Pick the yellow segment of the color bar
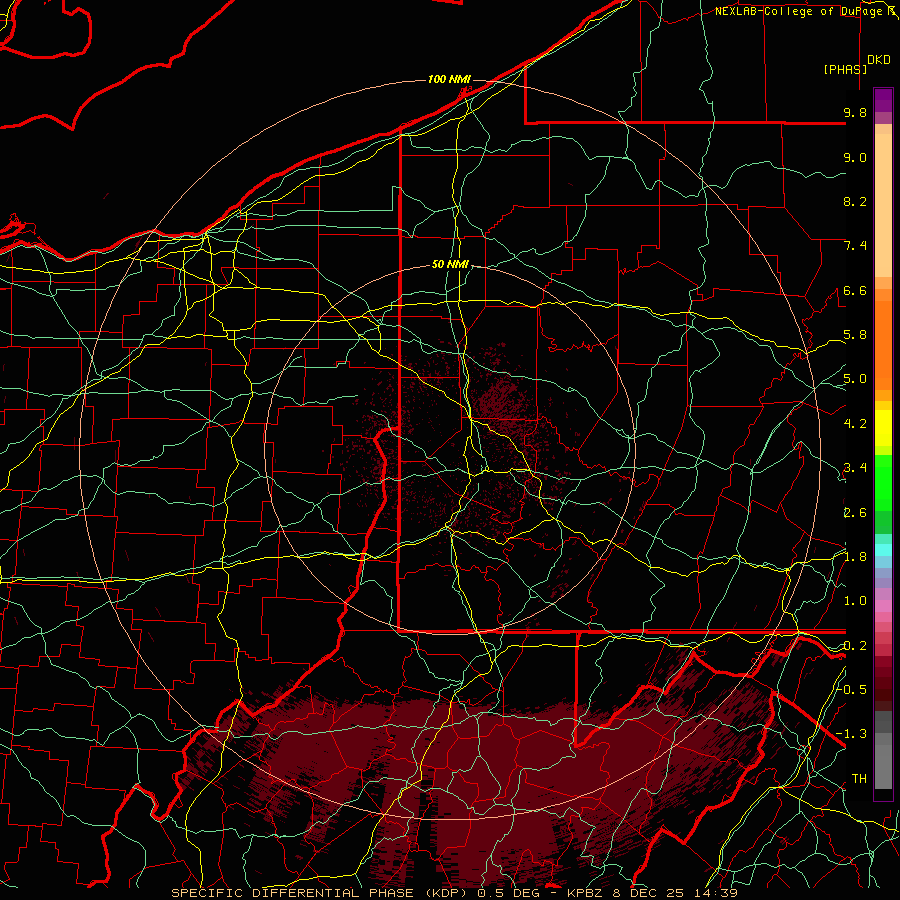 point(883,428)
